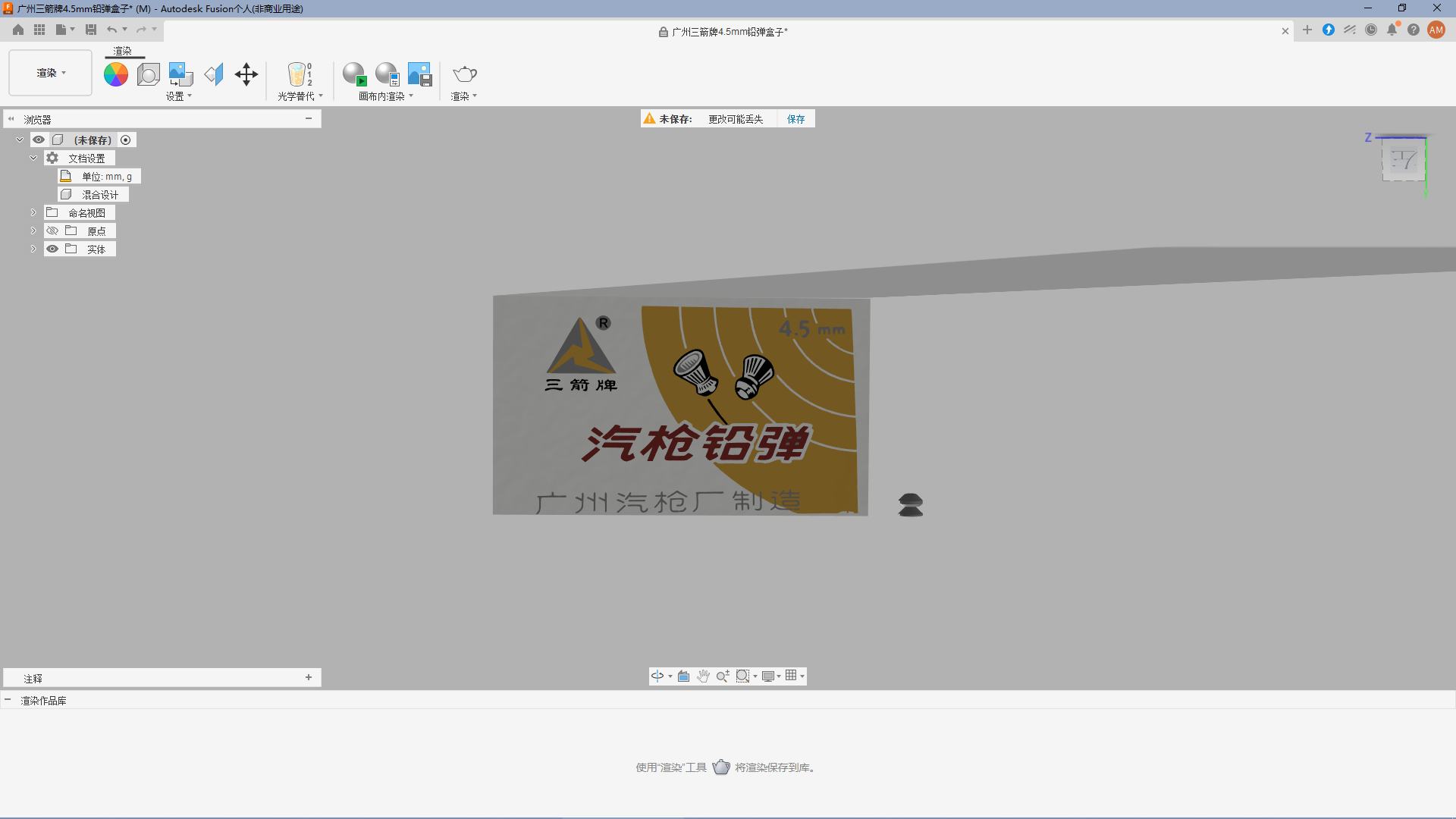Click the 文档设置 gear icon
Screen dimensions: 1456x819
coord(52,158)
